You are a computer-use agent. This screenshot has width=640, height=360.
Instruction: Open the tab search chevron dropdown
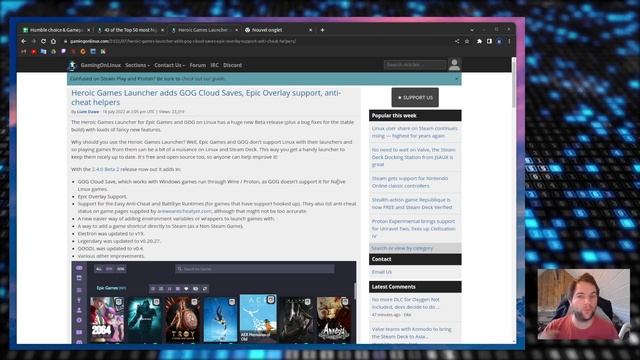[472, 30]
